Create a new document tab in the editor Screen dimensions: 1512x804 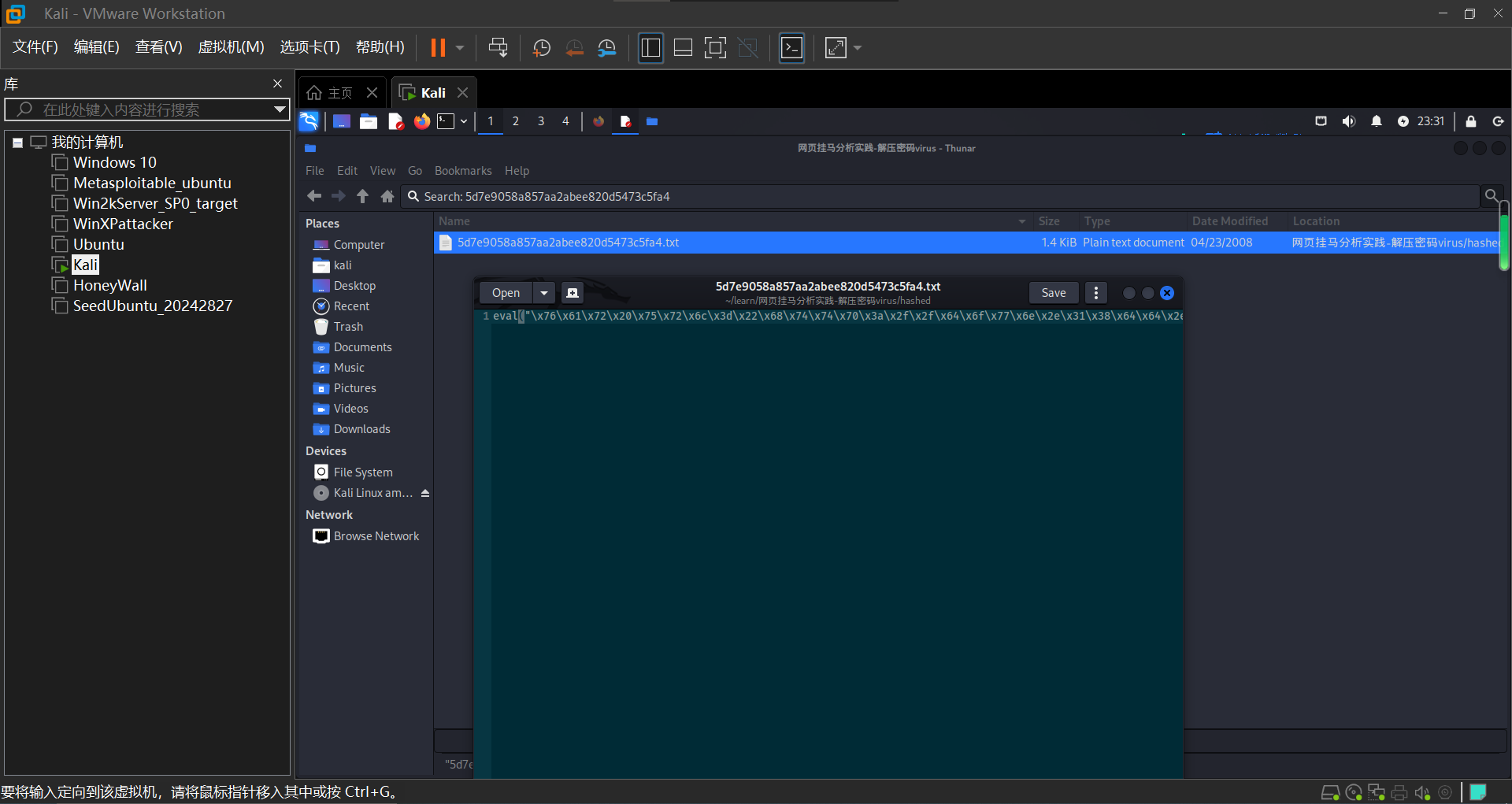point(573,293)
